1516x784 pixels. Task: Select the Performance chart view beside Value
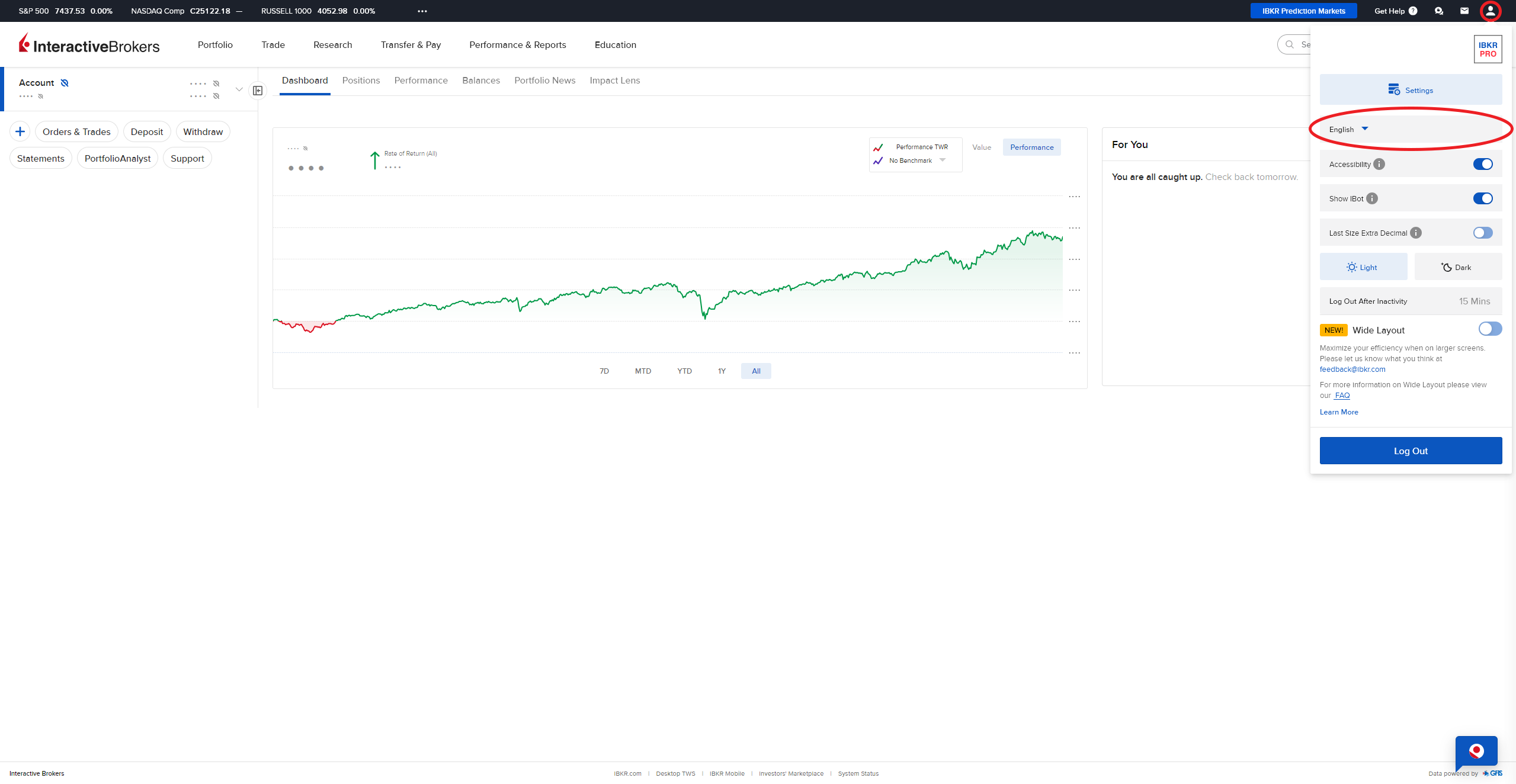pyautogui.click(x=1031, y=147)
